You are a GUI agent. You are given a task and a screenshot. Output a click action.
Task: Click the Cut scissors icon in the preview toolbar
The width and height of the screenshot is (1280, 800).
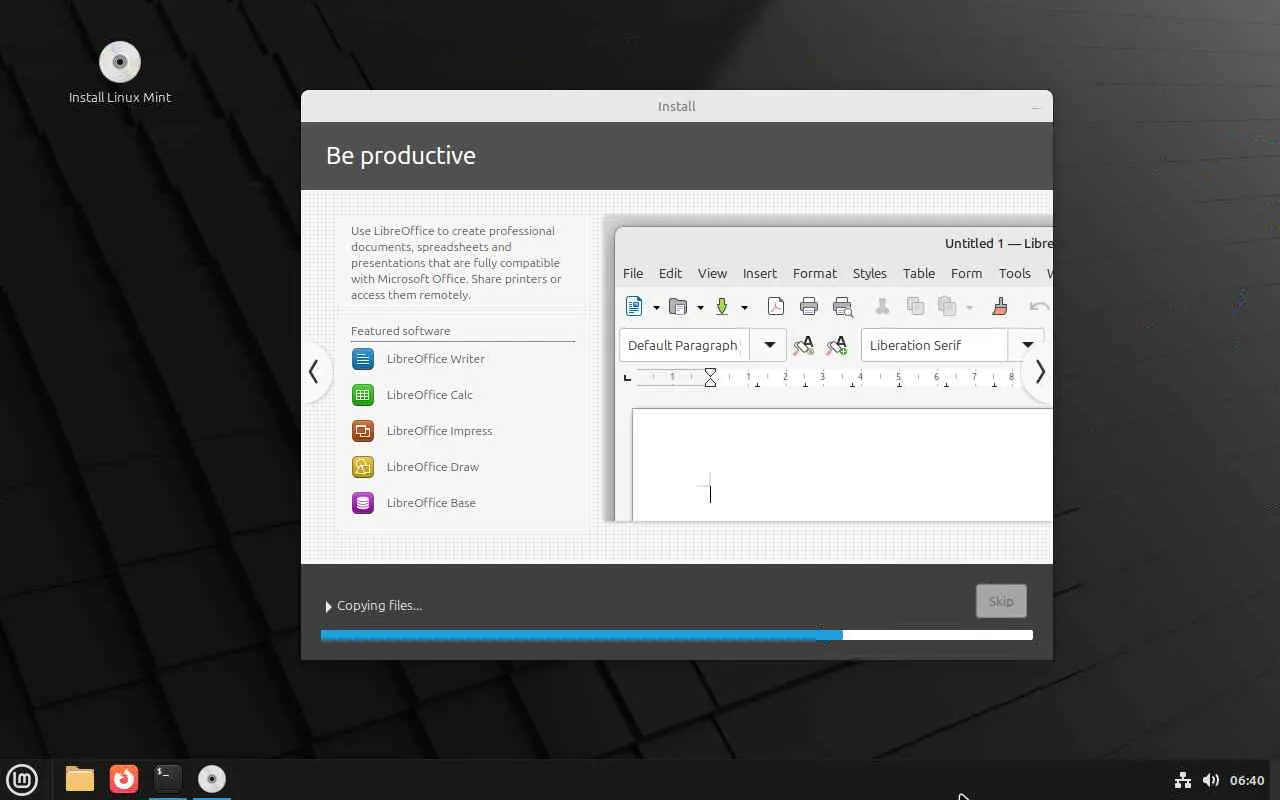pyautogui.click(x=882, y=307)
